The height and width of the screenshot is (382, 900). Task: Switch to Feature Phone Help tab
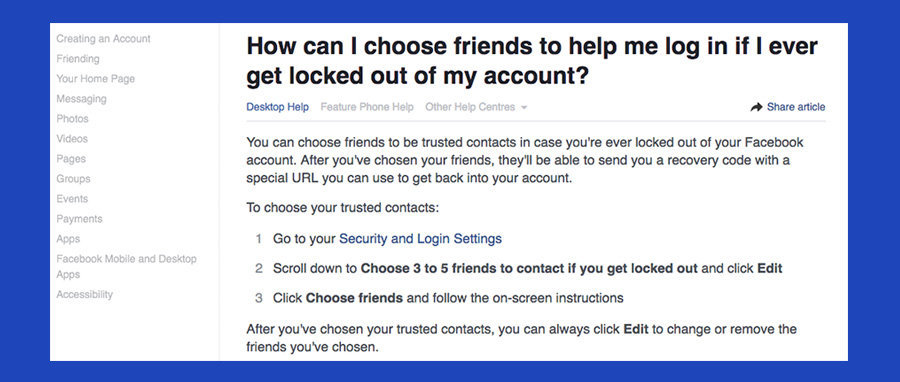[x=367, y=107]
